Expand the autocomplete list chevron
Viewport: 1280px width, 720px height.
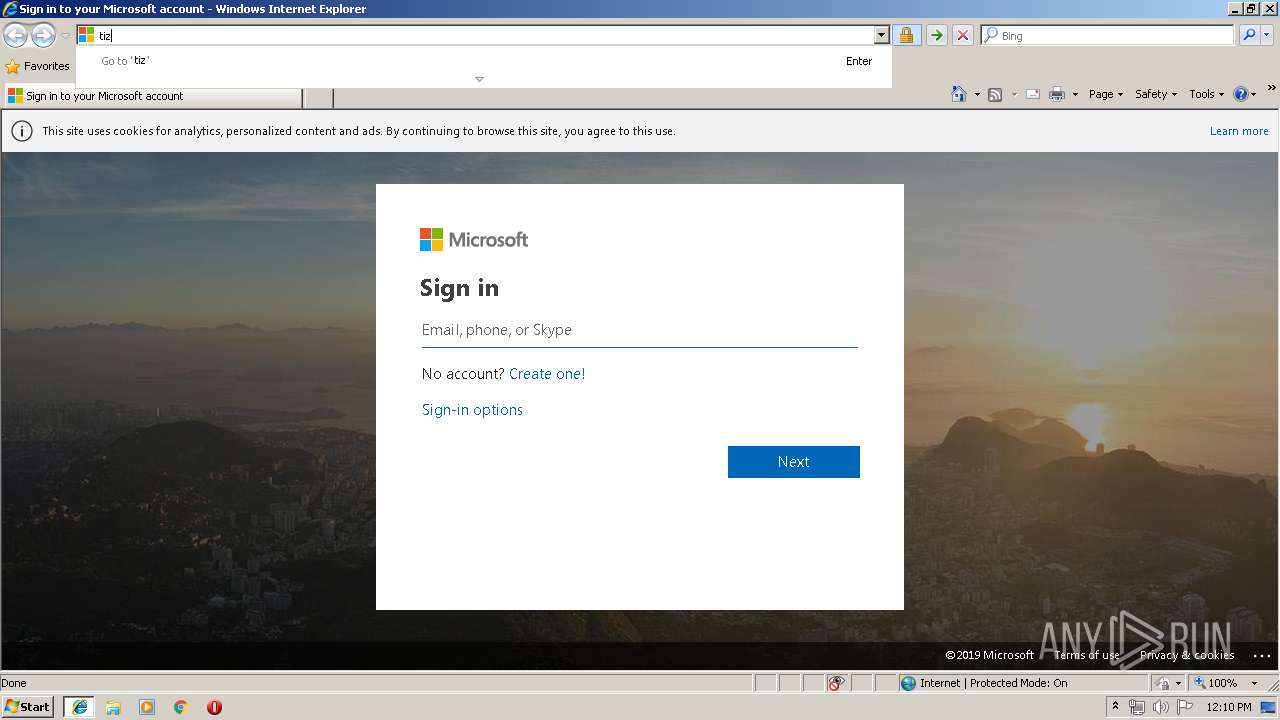[479, 79]
